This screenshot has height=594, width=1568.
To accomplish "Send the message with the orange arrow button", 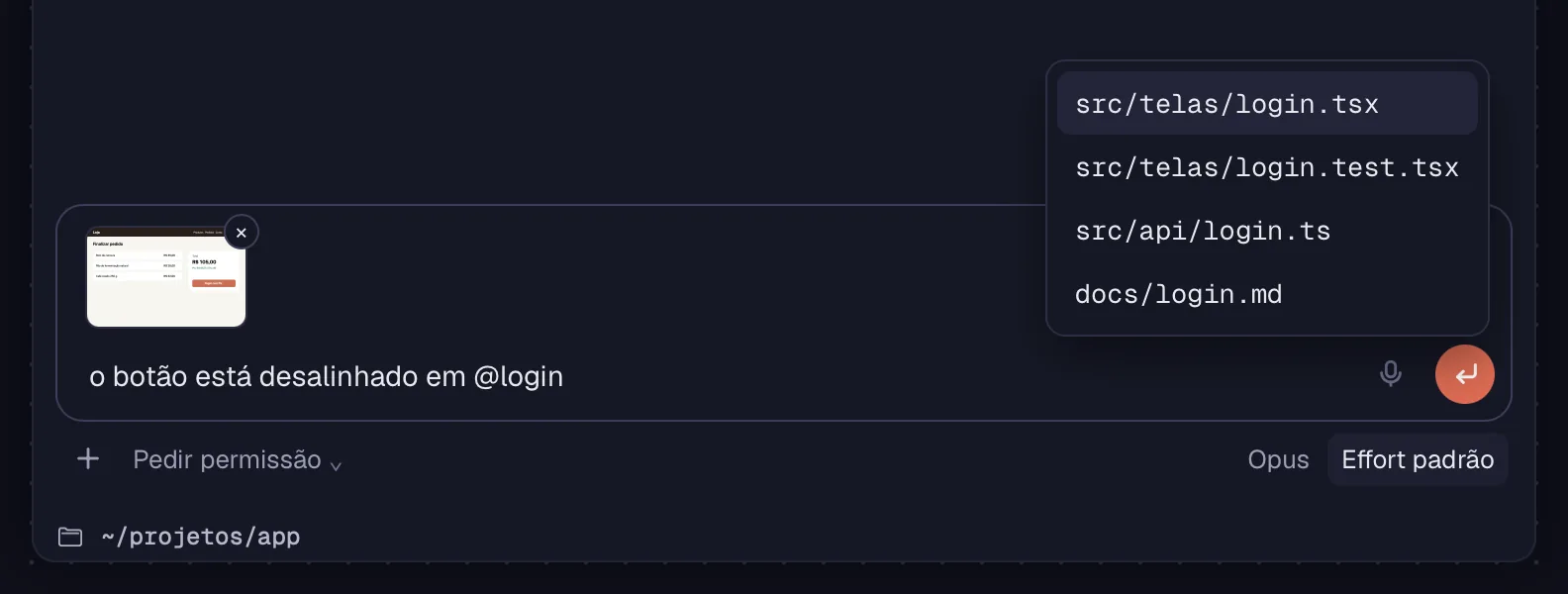I will [1465, 374].
